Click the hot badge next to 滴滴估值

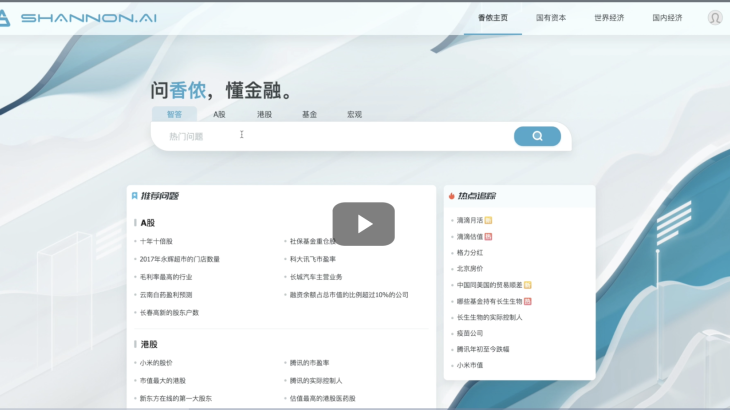click(488, 236)
